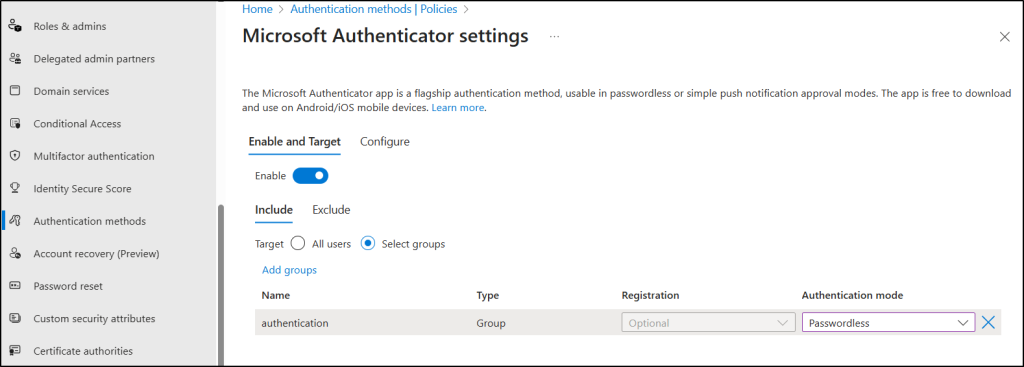Click the Name column header
Screen dimensions: 1024x367
(x=276, y=295)
